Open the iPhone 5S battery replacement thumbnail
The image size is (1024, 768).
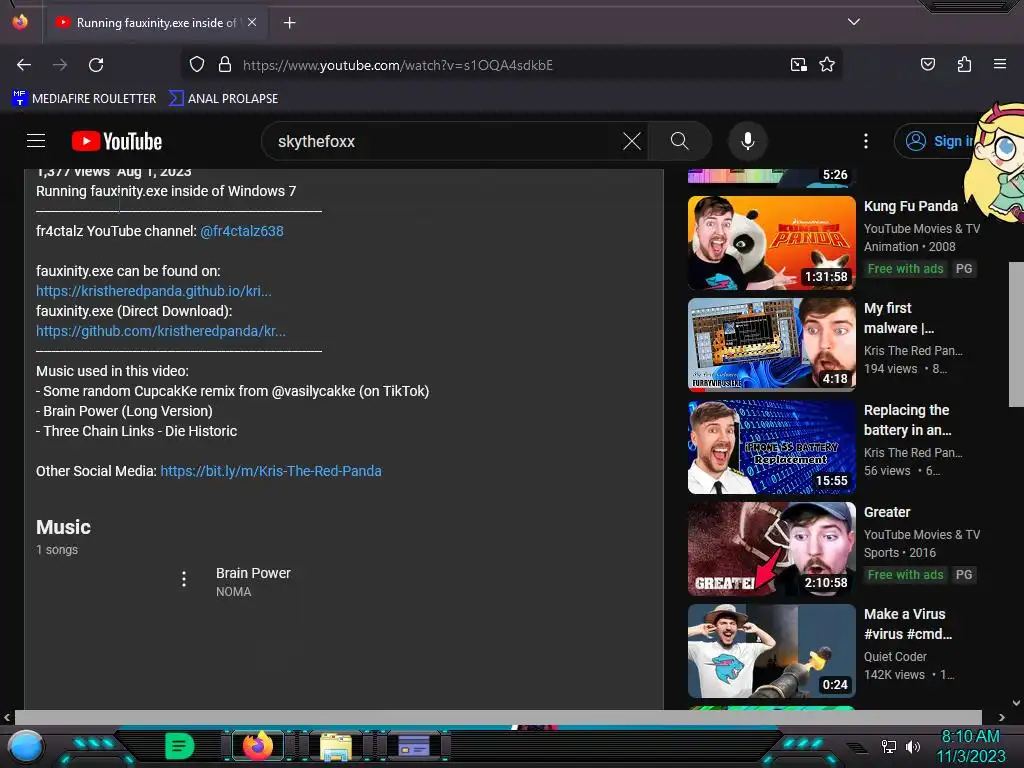point(771,447)
